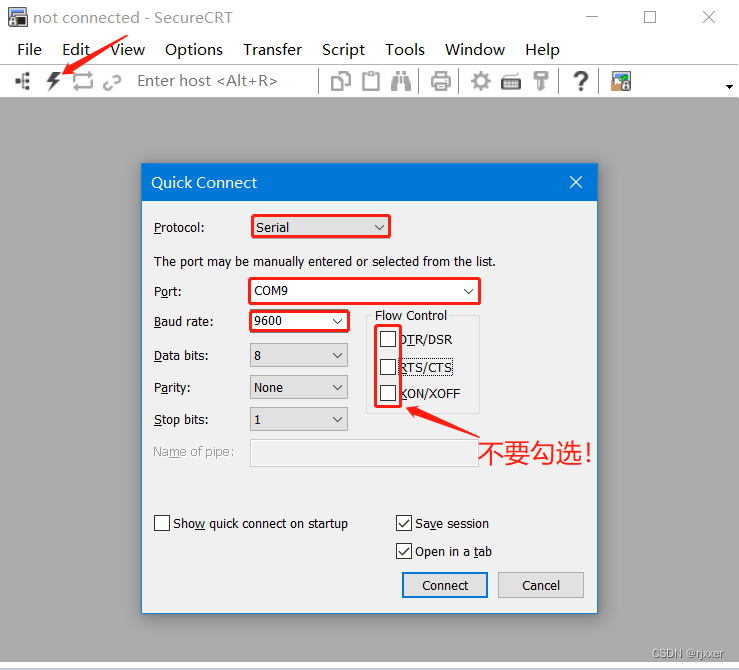Open Session Options gear icon

(x=481, y=81)
